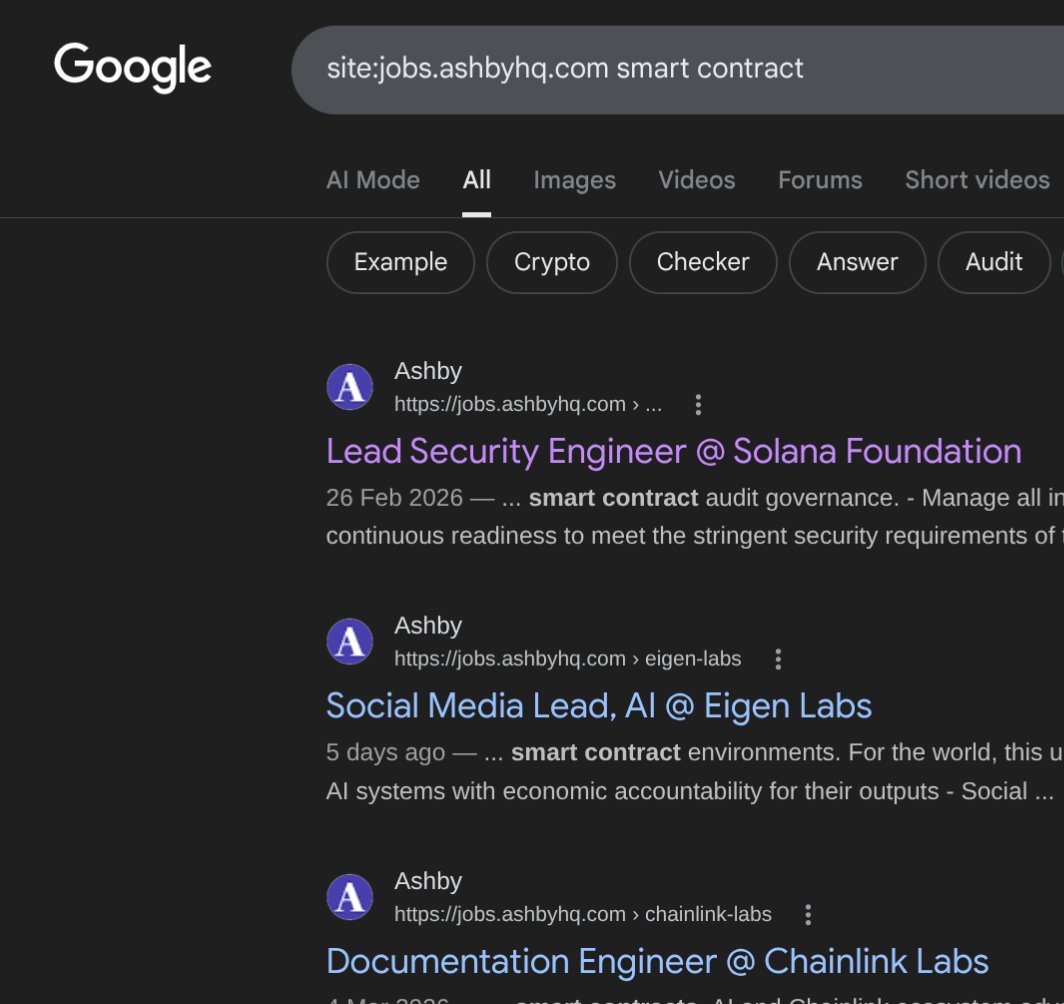This screenshot has height=1004, width=1064.
Task: Open the Forums search results tab
Action: click(x=820, y=180)
